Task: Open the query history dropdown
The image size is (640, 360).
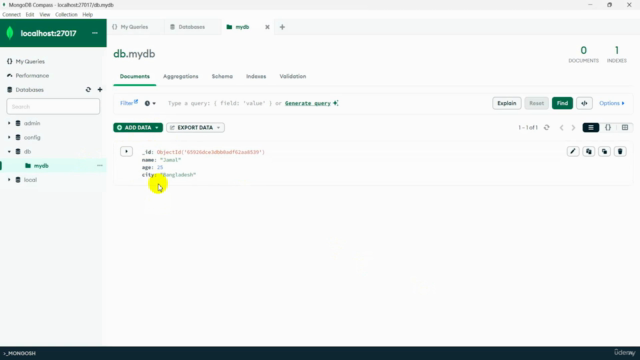Action: (150, 103)
